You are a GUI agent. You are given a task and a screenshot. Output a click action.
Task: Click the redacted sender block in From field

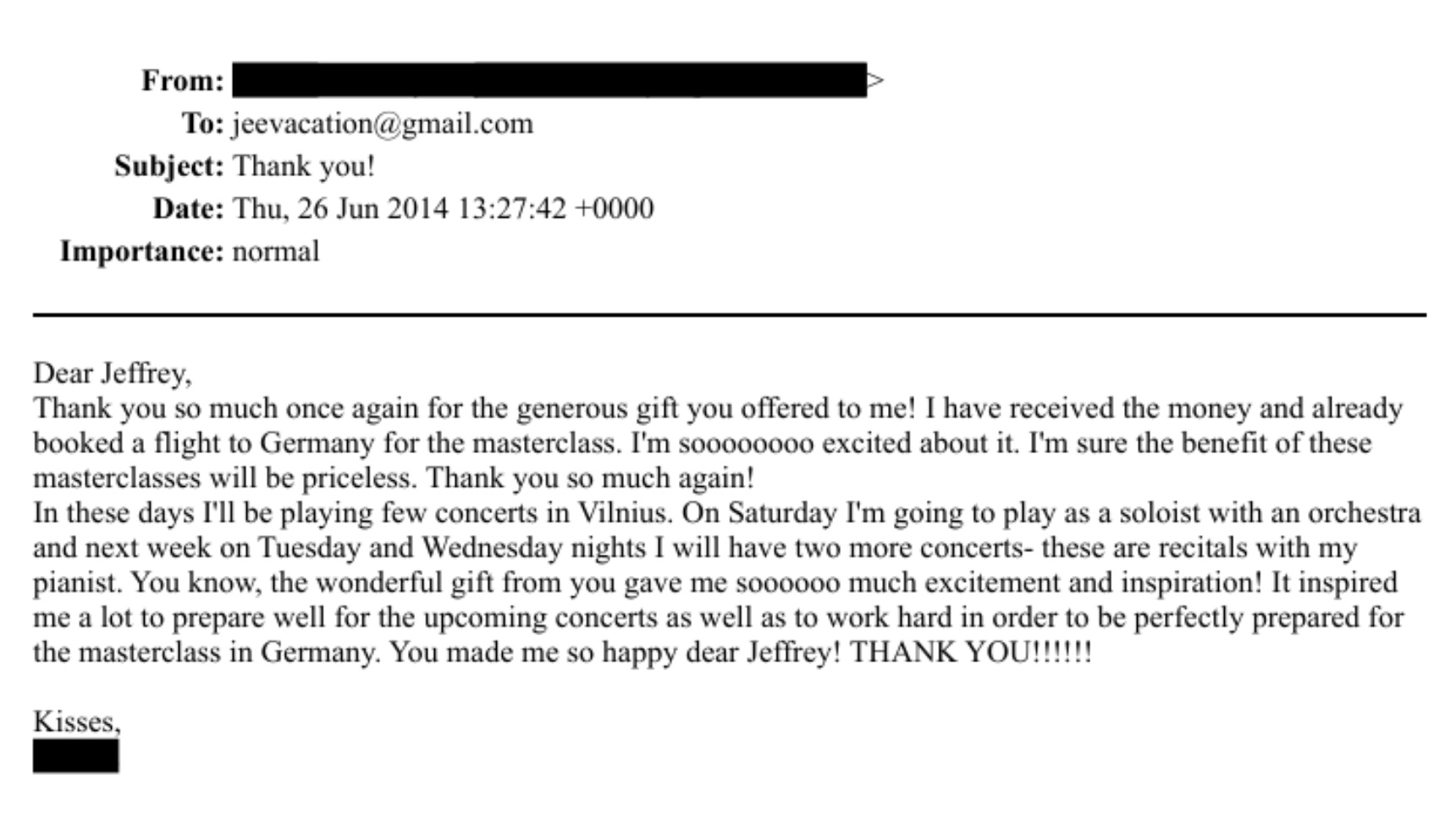[x=549, y=80]
